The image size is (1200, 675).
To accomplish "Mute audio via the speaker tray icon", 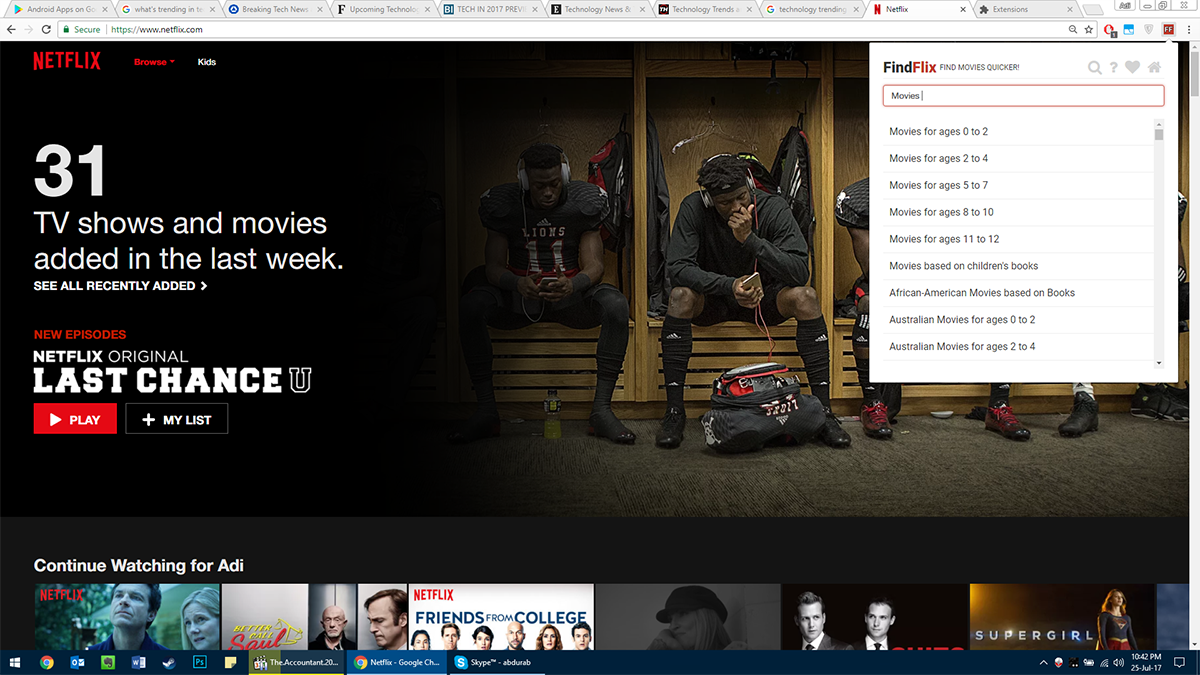I will pyautogui.click(x=1118, y=662).
